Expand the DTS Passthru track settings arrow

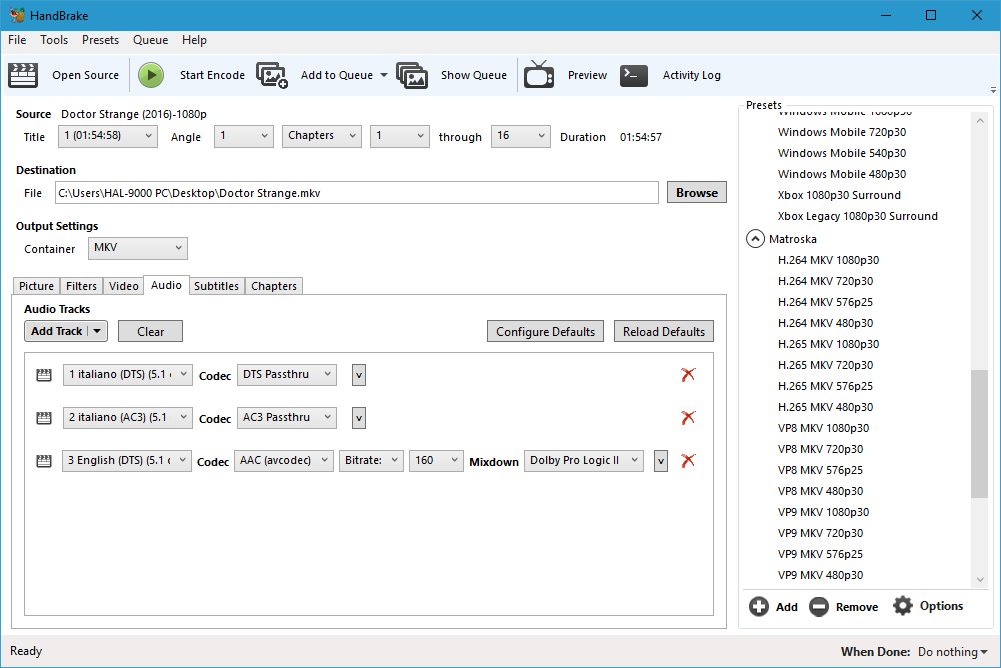coord(359,375)
